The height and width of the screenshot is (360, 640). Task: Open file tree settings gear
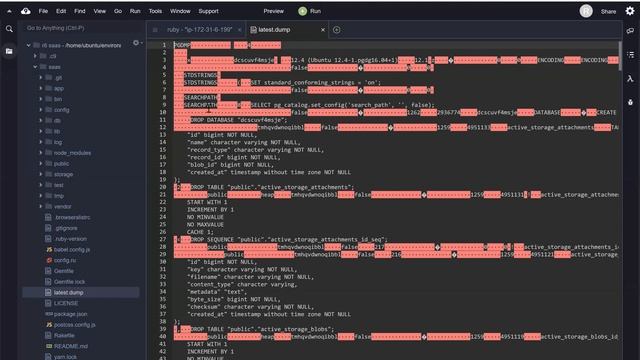[136, 43]
